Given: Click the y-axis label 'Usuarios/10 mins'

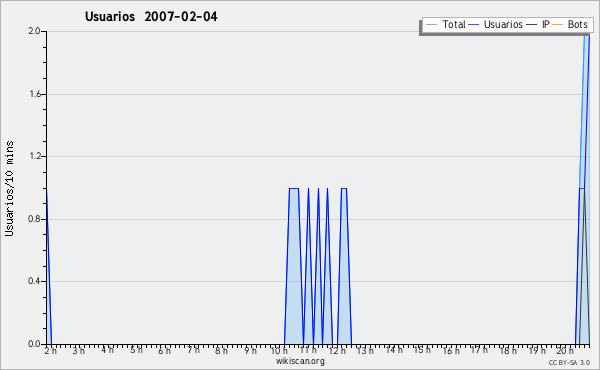Looking at the screenshot, I should coord(9,189).
